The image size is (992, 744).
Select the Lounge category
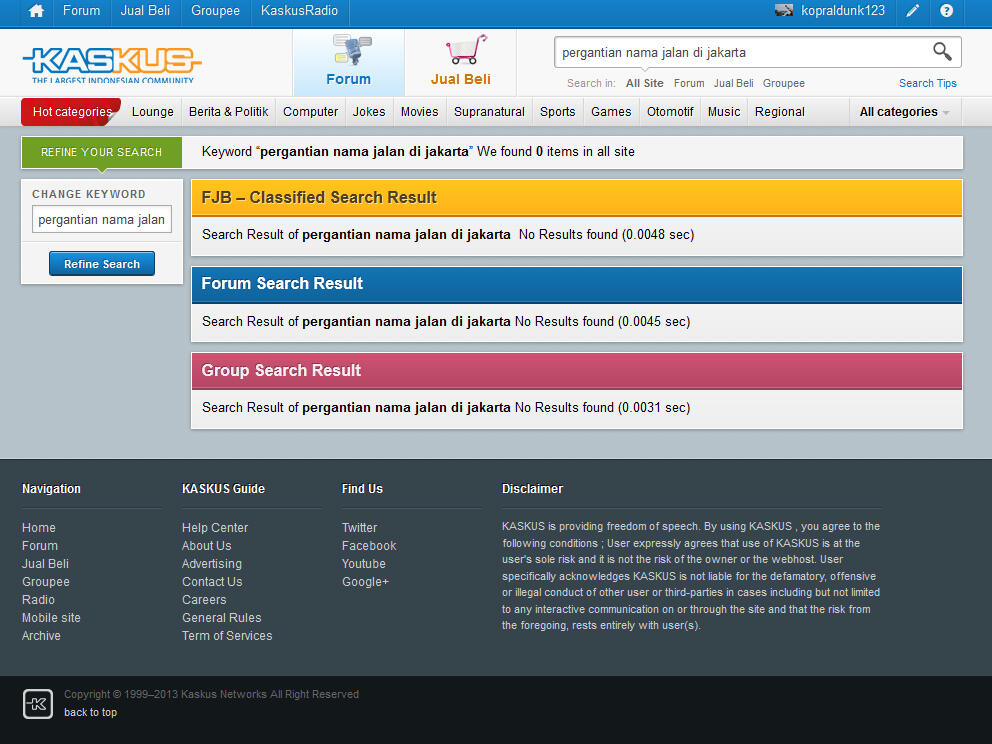[152, 112]
